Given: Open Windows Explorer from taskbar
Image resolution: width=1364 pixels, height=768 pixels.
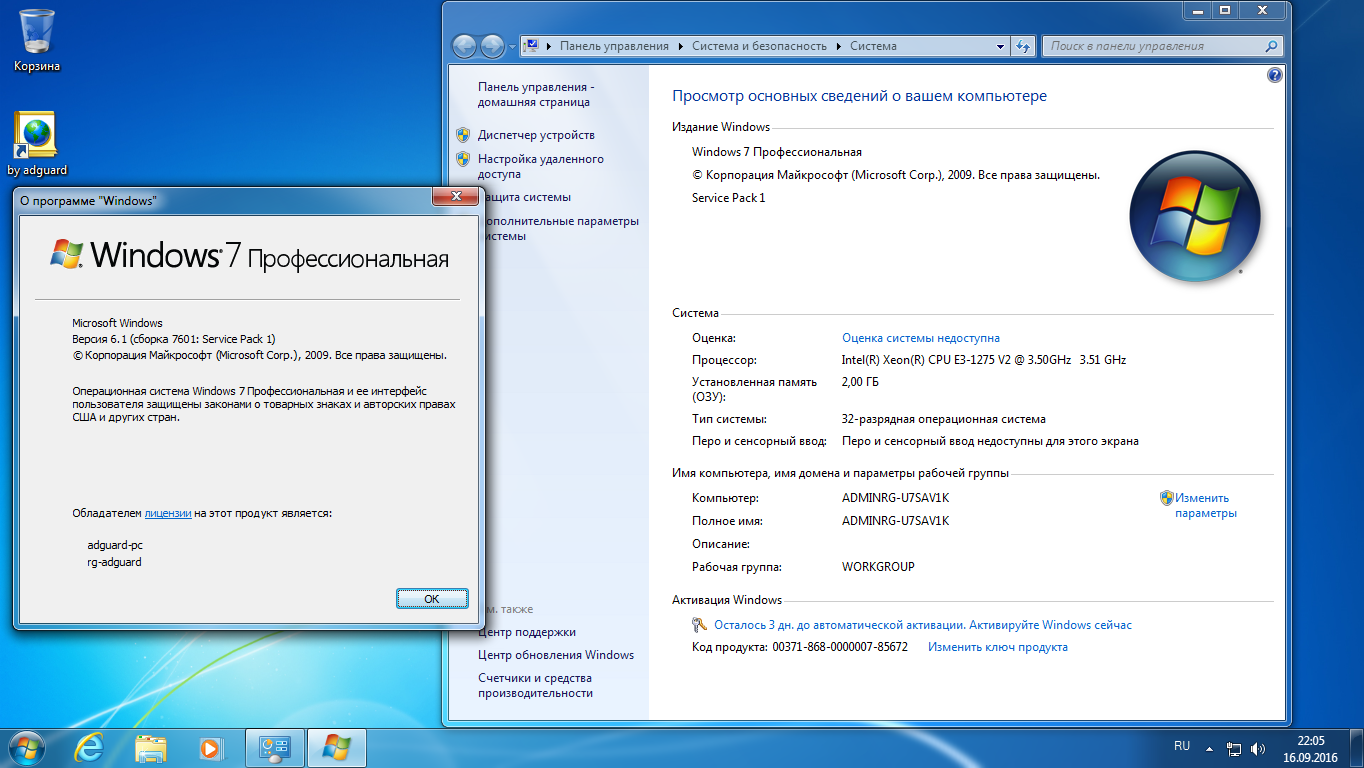Looking at the screenshot, I should (151, 747).
